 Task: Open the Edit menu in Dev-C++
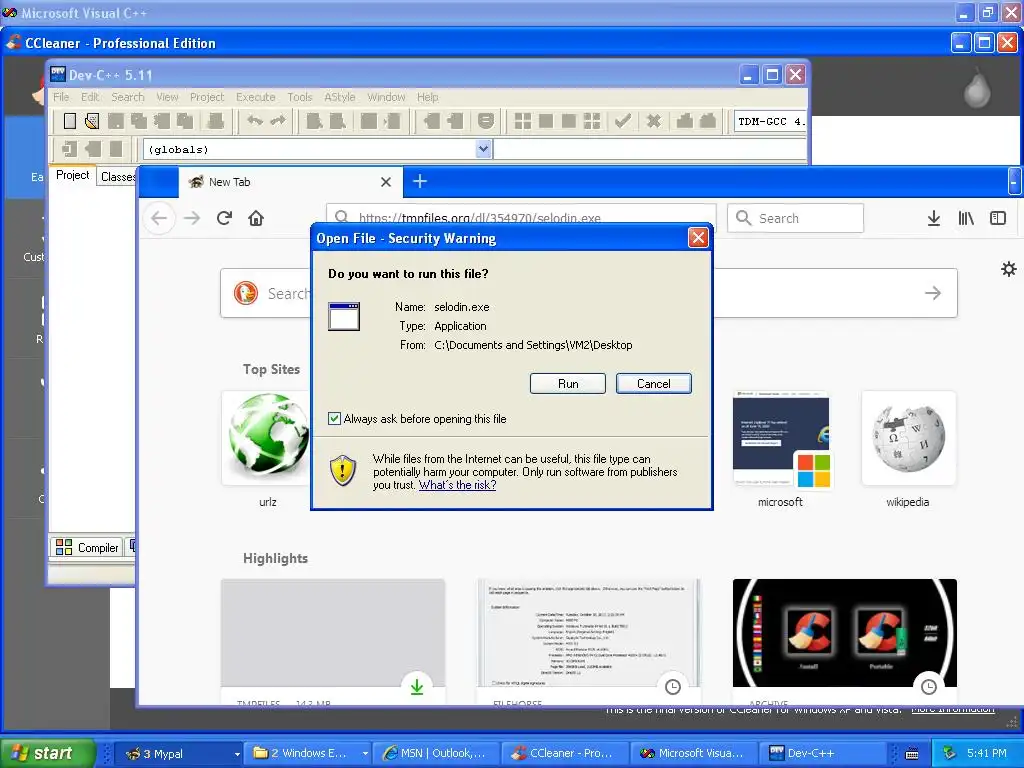(90, 97)
